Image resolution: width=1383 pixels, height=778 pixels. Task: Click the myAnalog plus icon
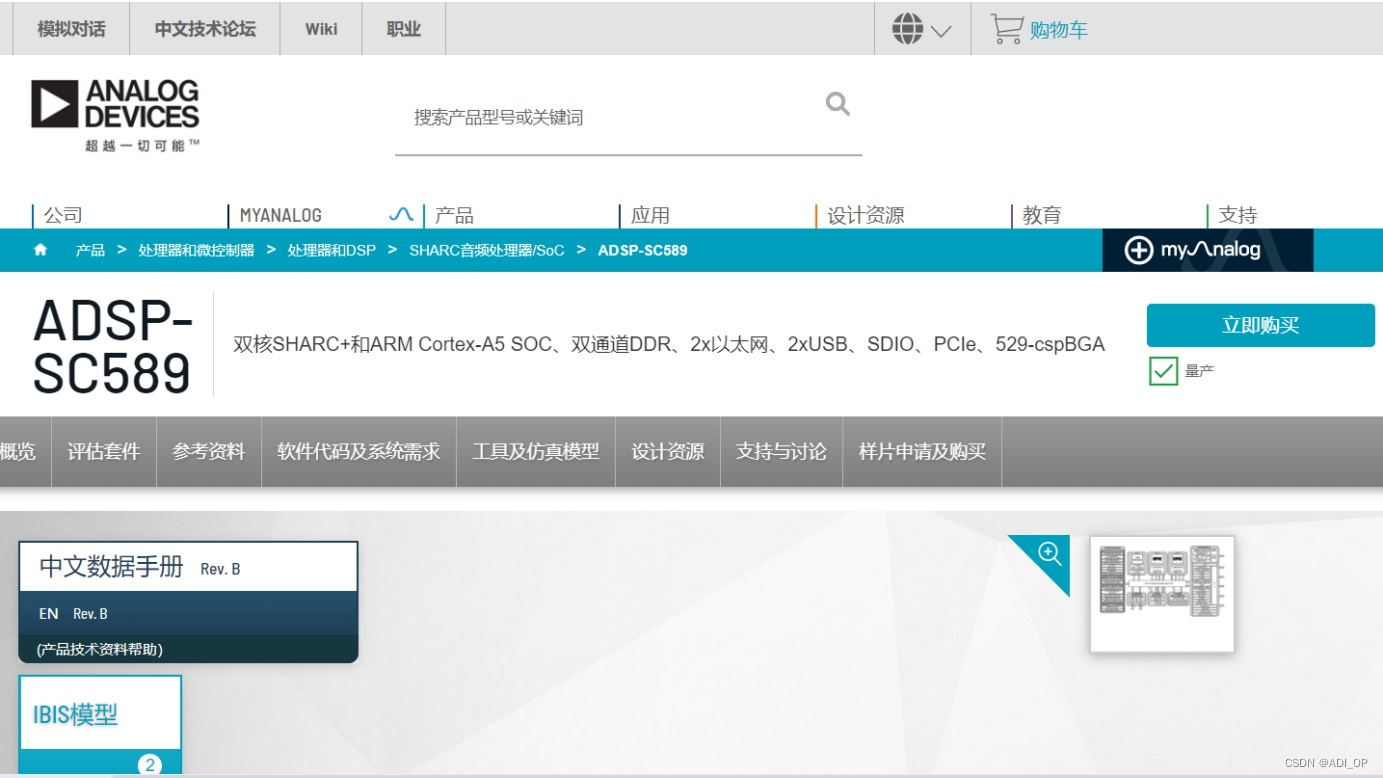pos(1138,250)
